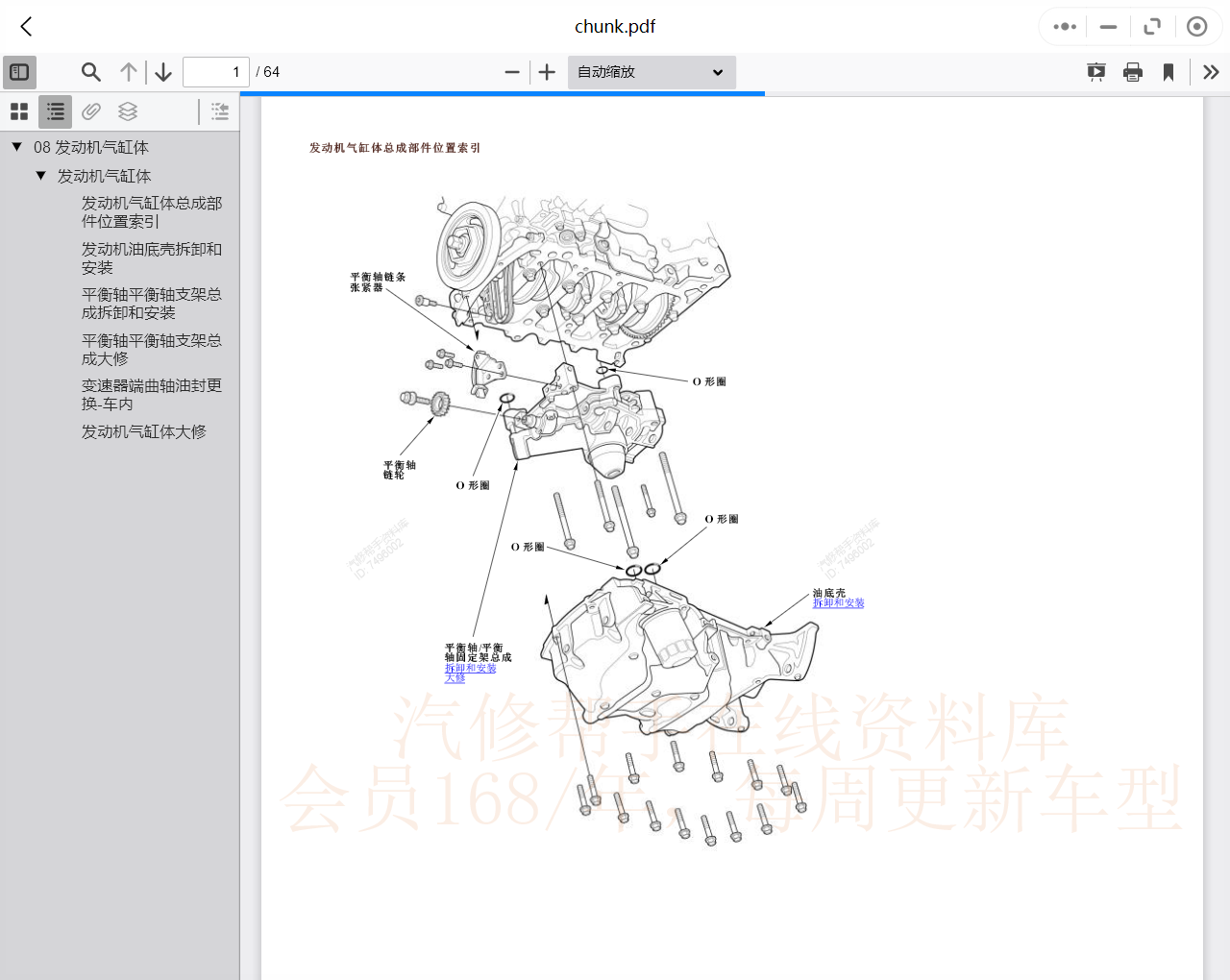Go to the next page

162,72
